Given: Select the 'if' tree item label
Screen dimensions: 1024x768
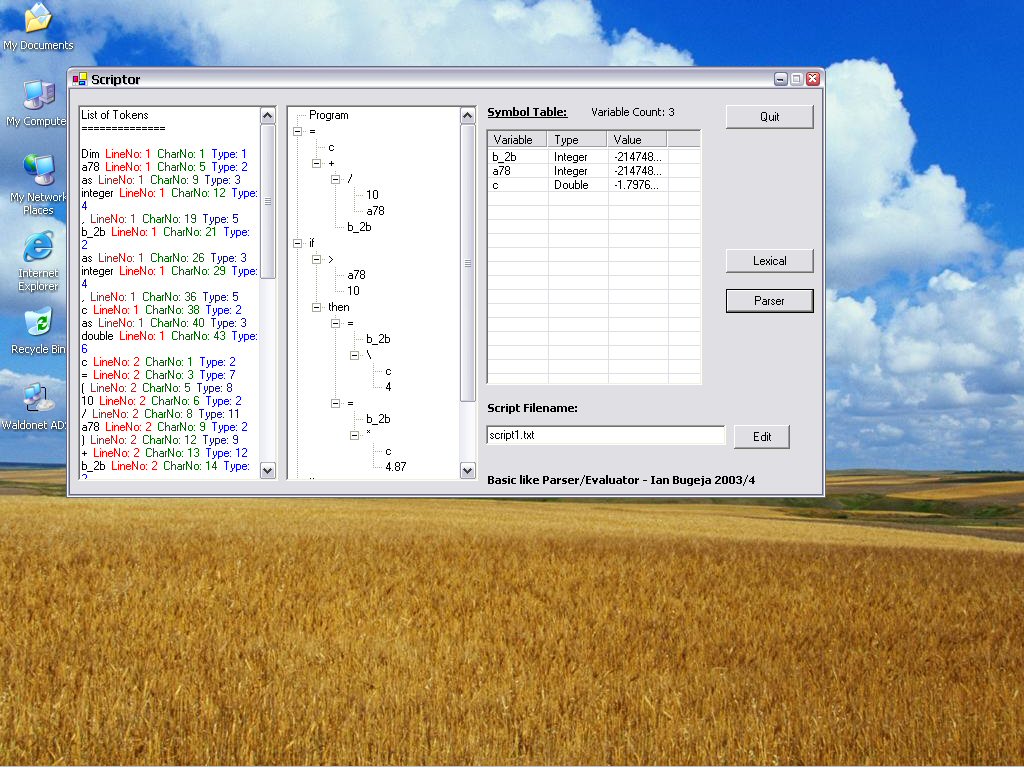Looking at the screenshot, I should 312,243.
